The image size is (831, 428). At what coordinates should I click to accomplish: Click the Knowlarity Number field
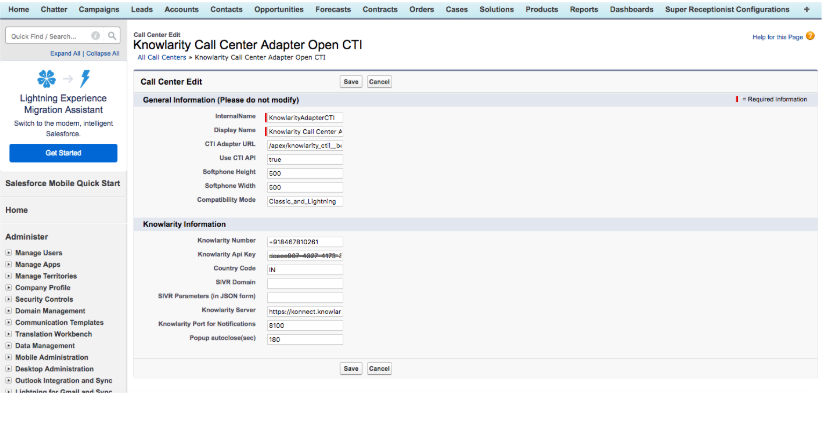tap(305, 242)
